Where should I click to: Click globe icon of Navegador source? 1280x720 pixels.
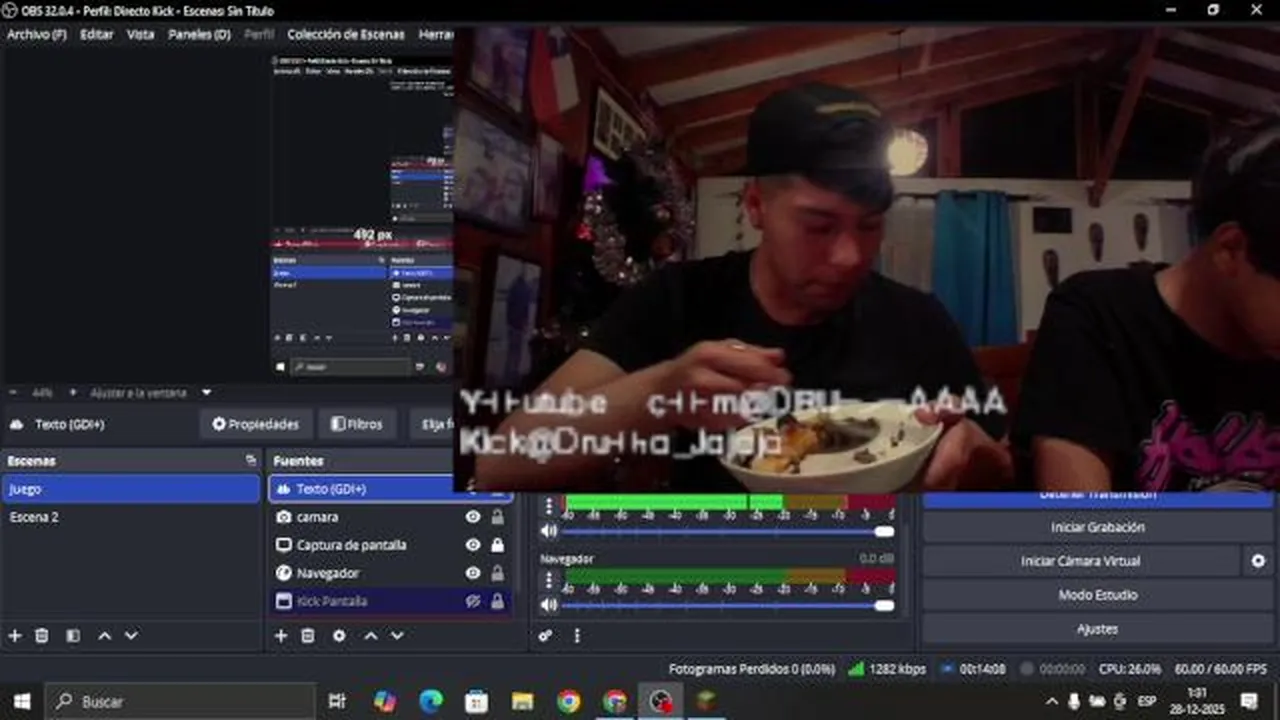pyautogui.click(x=283, y=573)
